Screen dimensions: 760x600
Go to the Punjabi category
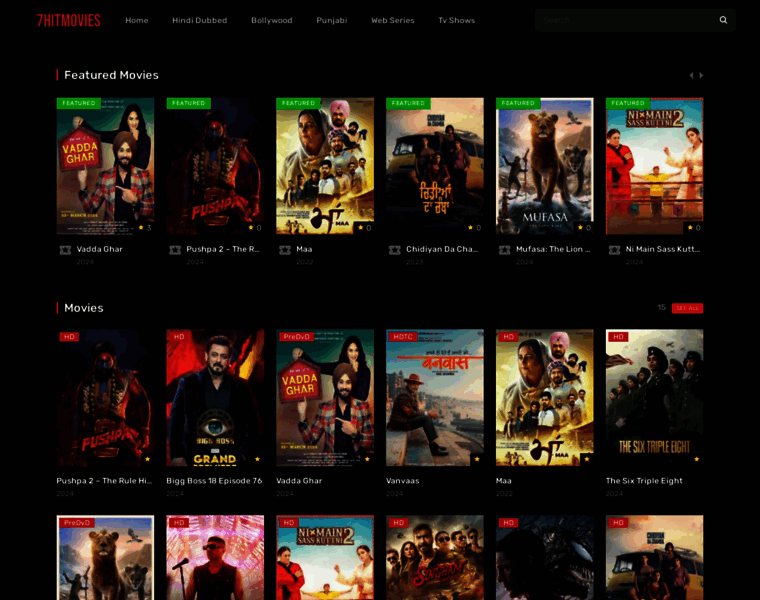332,20
